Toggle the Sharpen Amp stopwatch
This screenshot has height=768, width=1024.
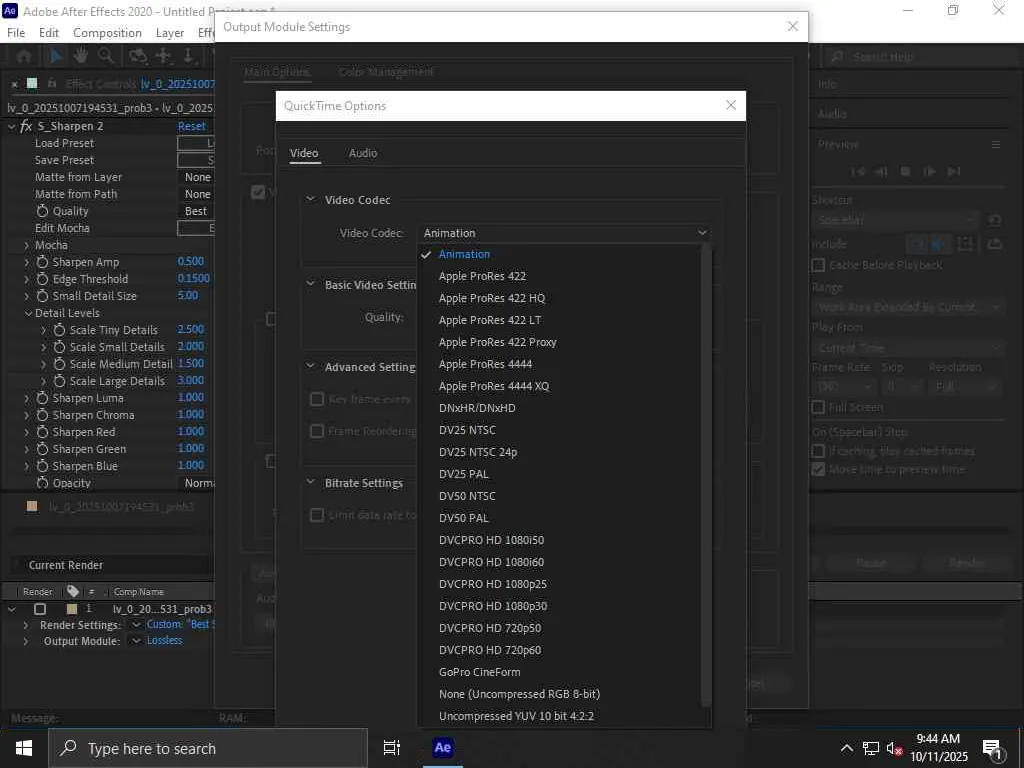click(42, 262)
